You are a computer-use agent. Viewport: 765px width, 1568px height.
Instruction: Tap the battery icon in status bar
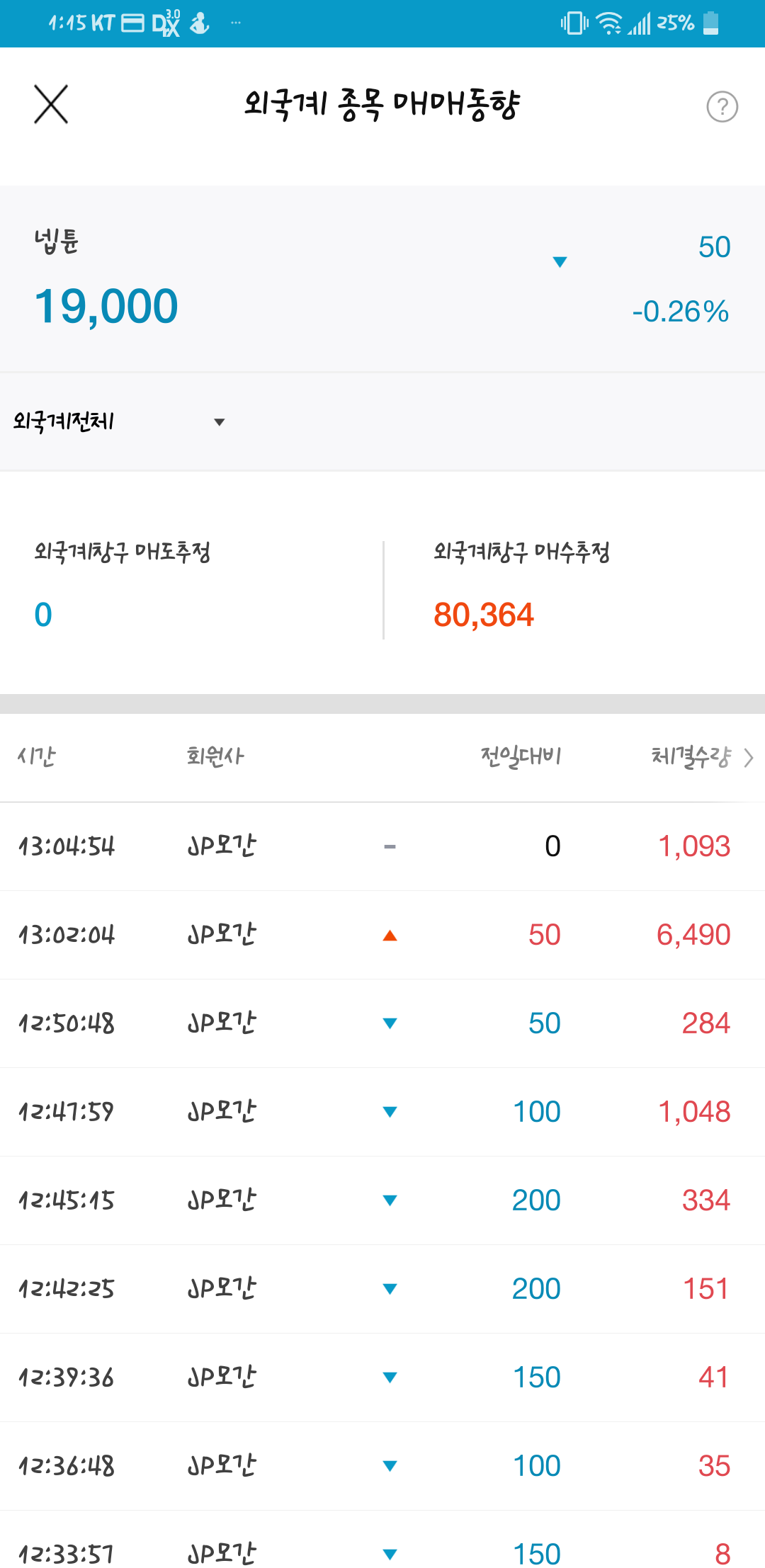point(710,23)
